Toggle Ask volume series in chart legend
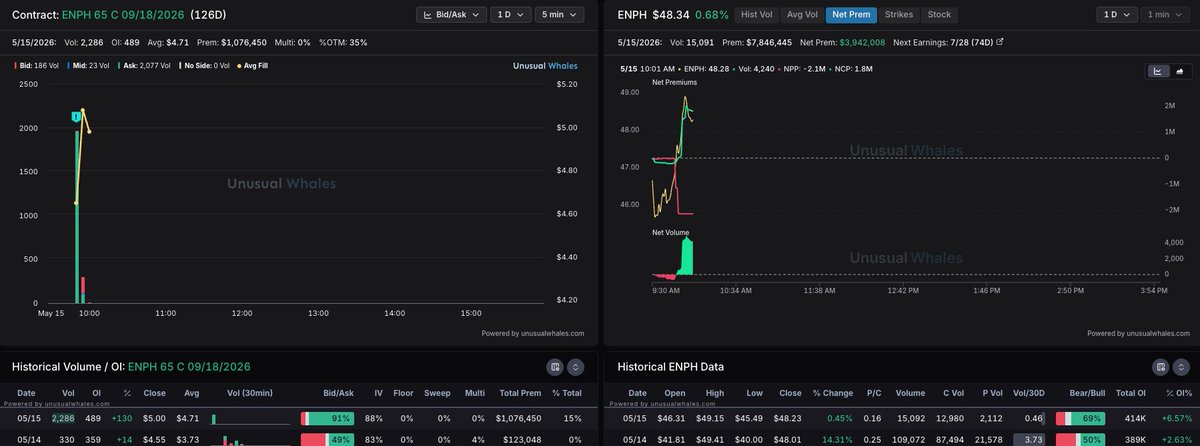 click(146, 65)
